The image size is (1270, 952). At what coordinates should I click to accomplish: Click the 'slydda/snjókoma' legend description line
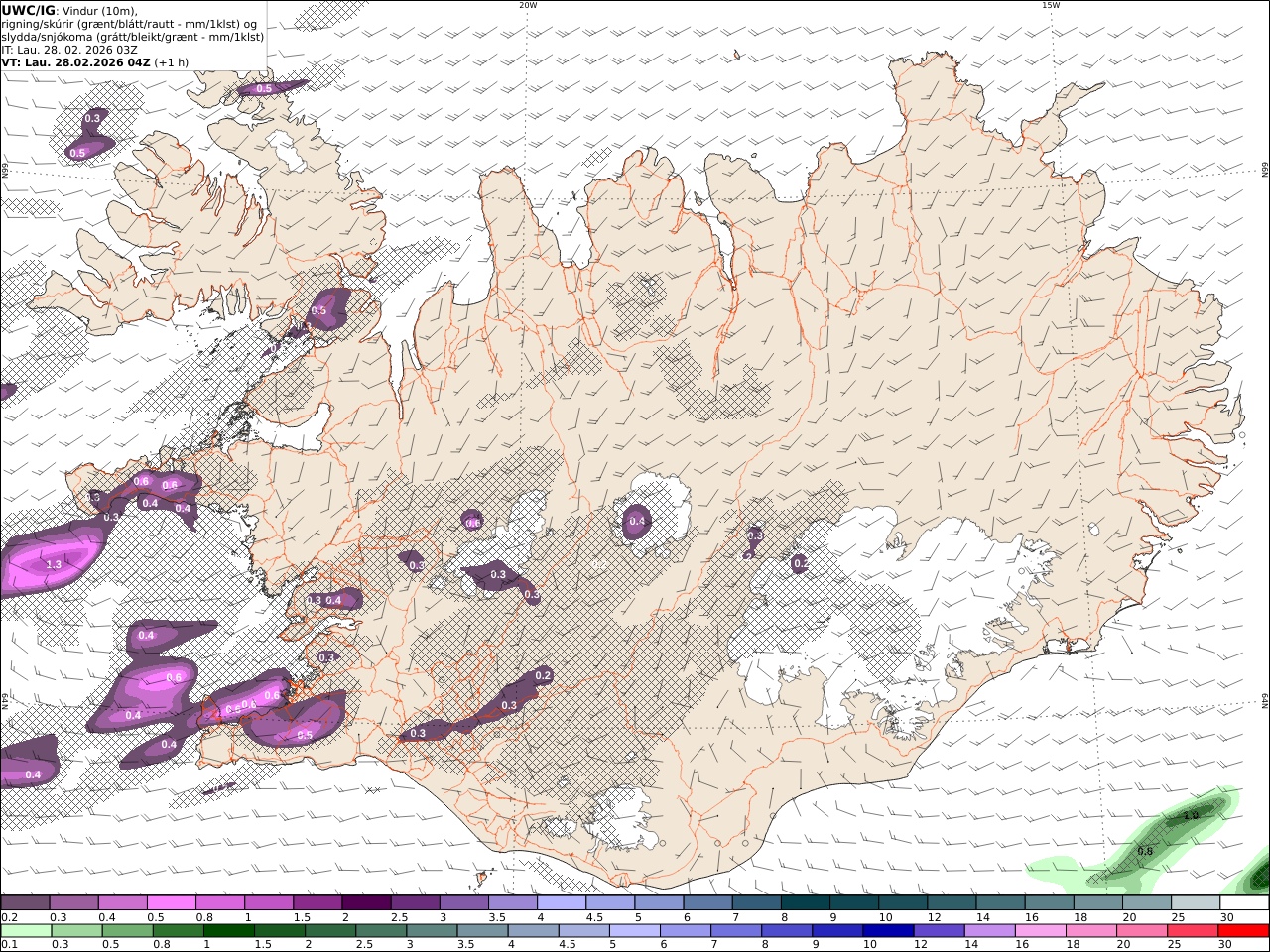point(133,36)
